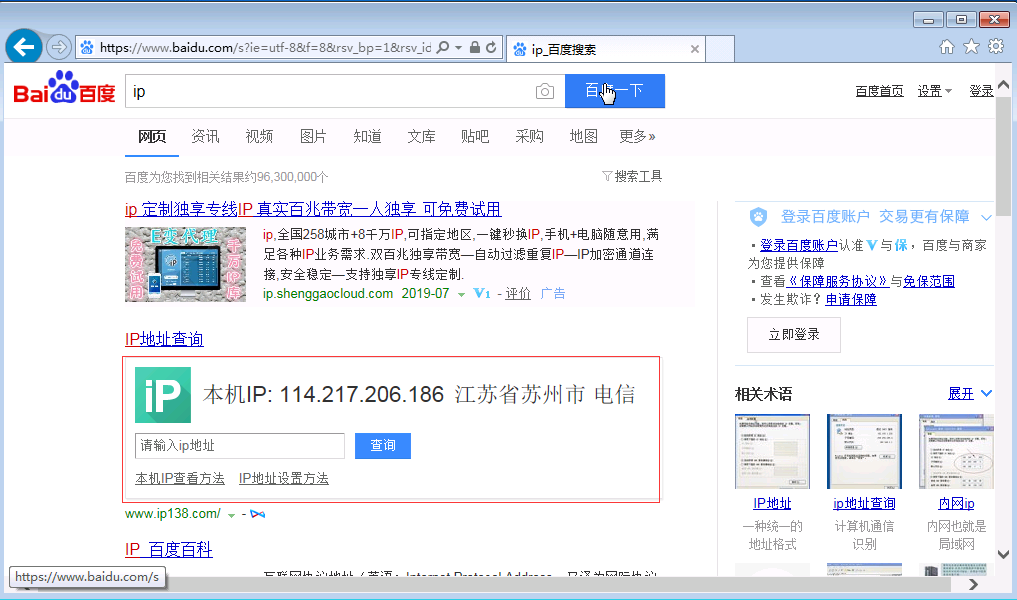Click the green iP logo icon
The height and width of the screenshot is (600, 1017).
(x=163, y=395)
